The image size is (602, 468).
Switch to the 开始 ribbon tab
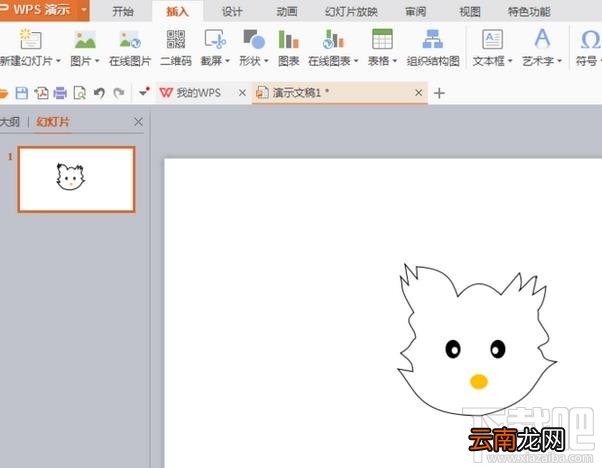[x=123, y=12]
